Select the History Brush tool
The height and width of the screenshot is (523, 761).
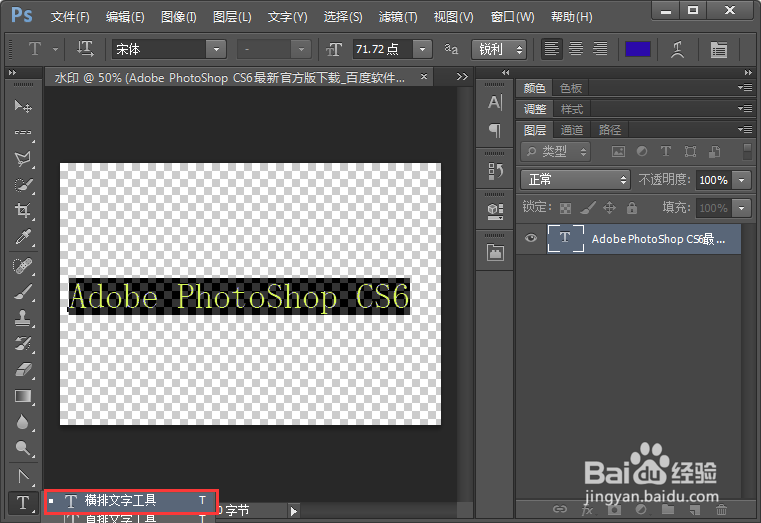(x=23, y=343)
